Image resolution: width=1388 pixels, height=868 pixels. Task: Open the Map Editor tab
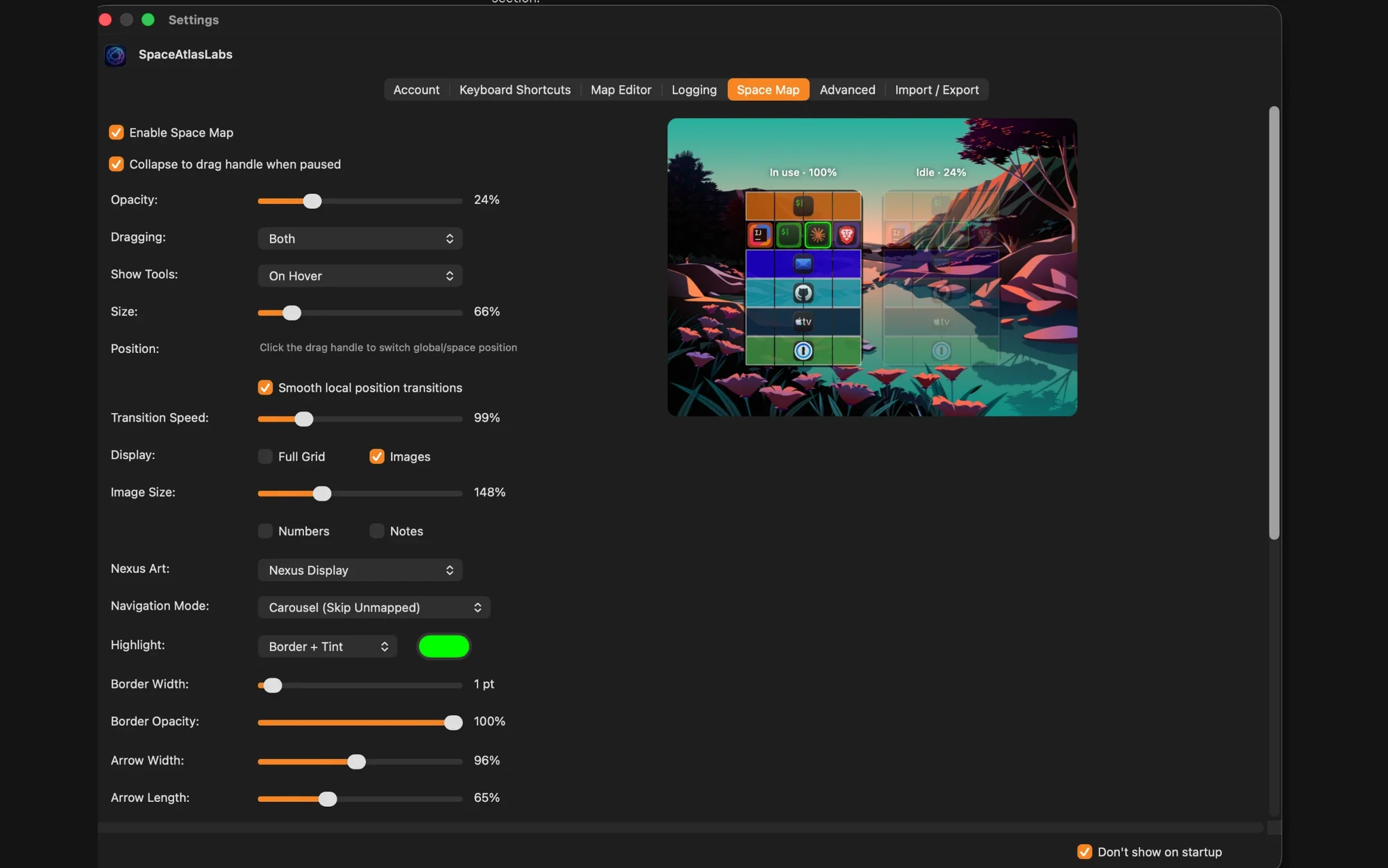tap(621, 90)
